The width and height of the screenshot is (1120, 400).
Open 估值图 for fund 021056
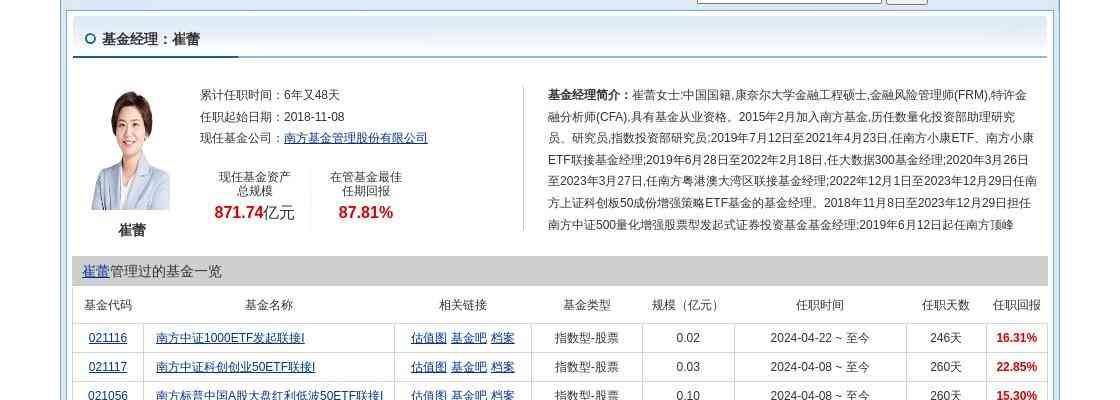[429, 395]
